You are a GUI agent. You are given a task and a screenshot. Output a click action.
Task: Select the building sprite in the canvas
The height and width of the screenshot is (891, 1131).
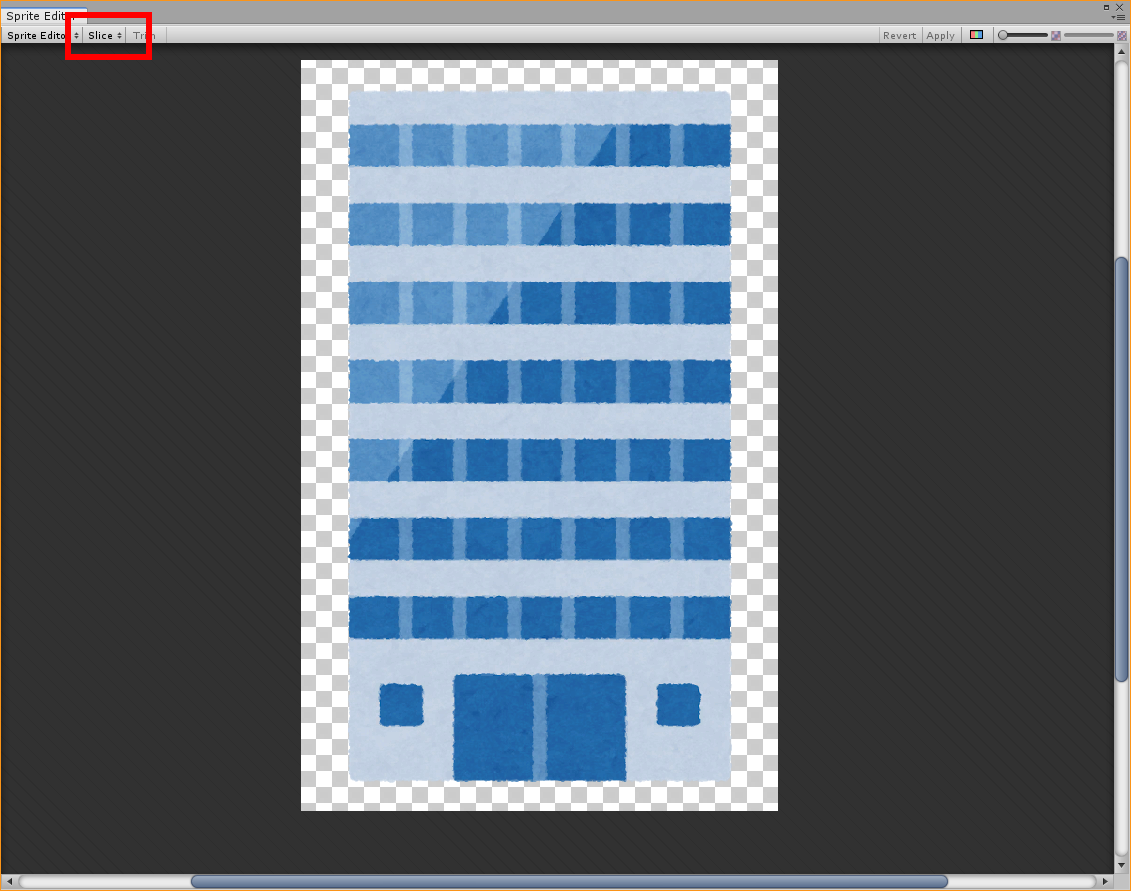pyautogui.click(x=540, y=436)
